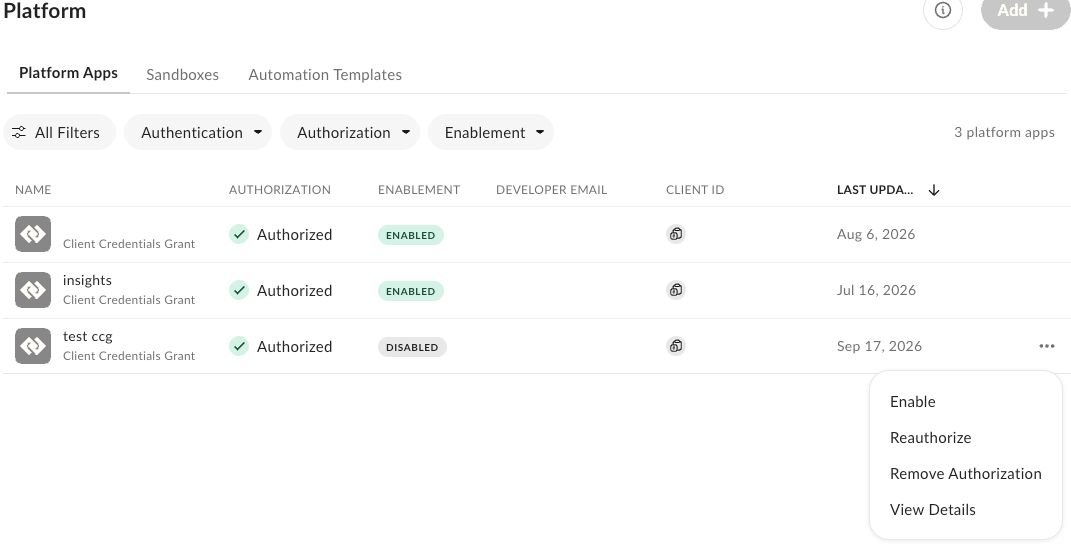This screenshot has height=549, width=1071.
Task: Click Authorized status text for test ccg
Action: [x=294, y=347]
